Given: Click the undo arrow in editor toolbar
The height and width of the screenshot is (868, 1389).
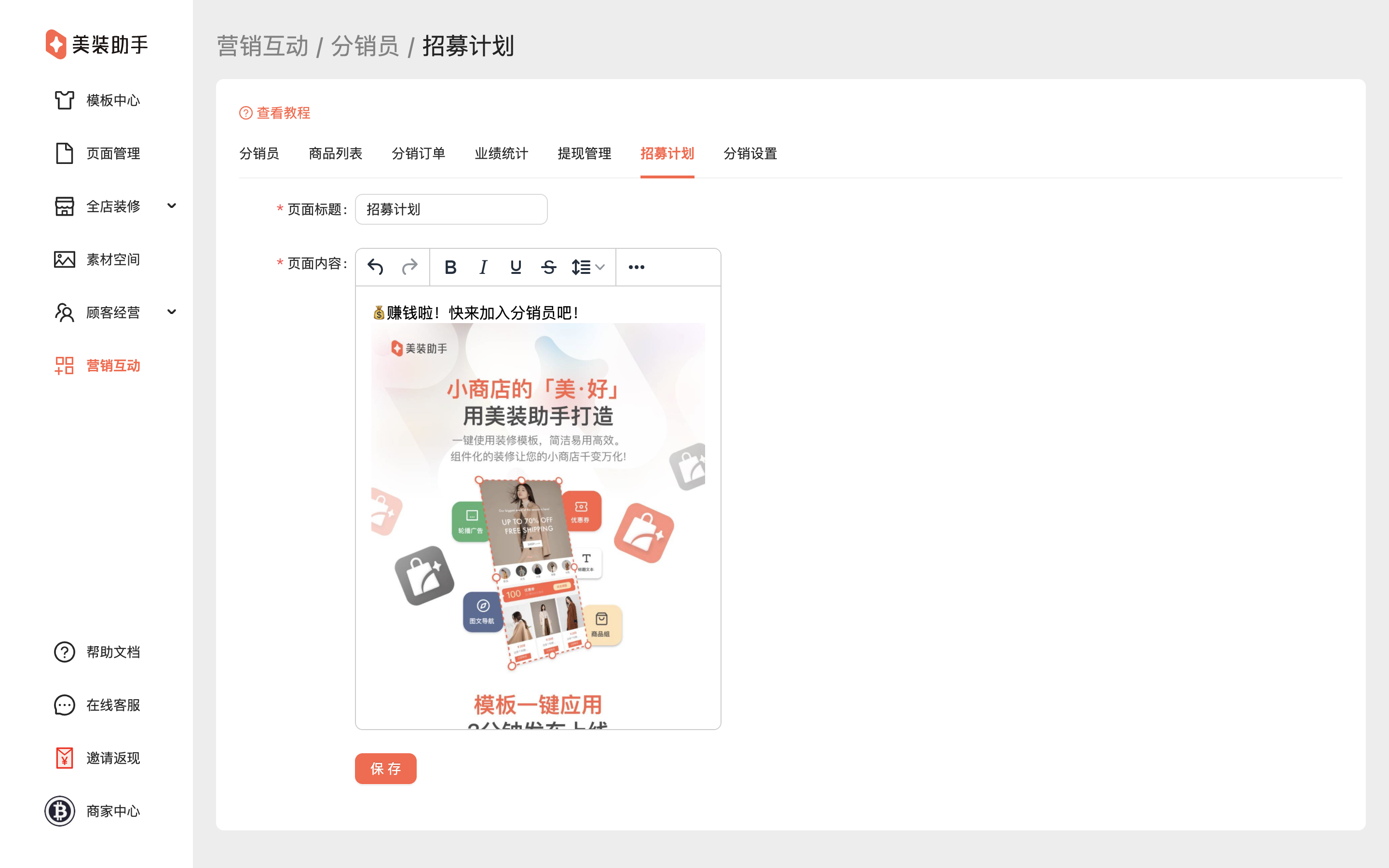Looking at the screenshot, I should 375,267.
